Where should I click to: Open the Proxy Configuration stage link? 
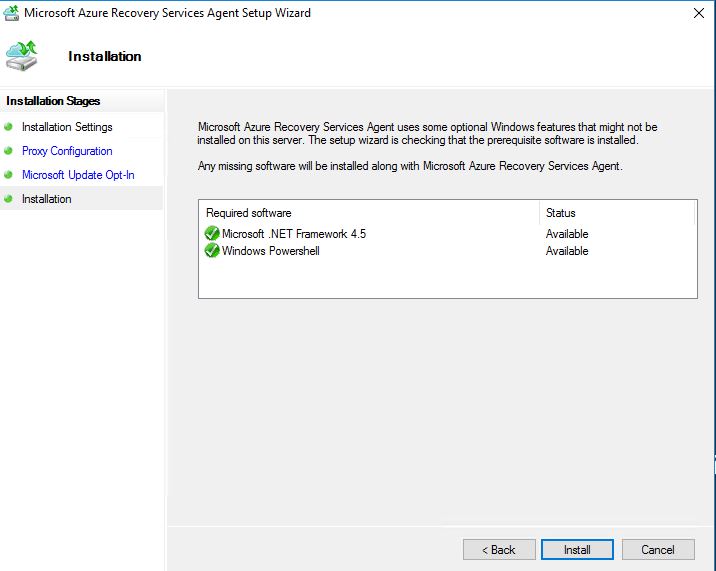pos(67,151)
